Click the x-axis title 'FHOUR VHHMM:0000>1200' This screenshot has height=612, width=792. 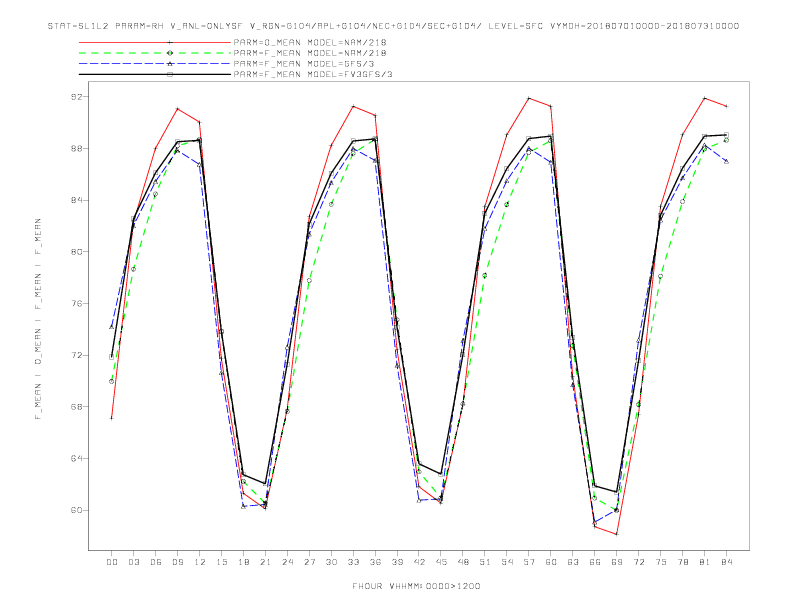coord(416,586)
